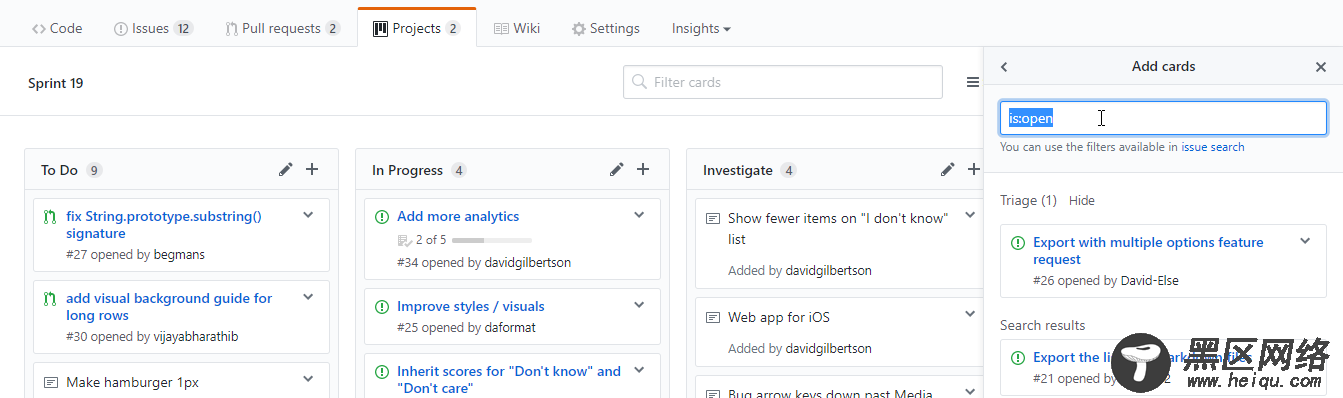Image resolution: width=1343 pixels, height=398 pixels.
Task: Click the pull request icon on #27 card
Action: 50,216
